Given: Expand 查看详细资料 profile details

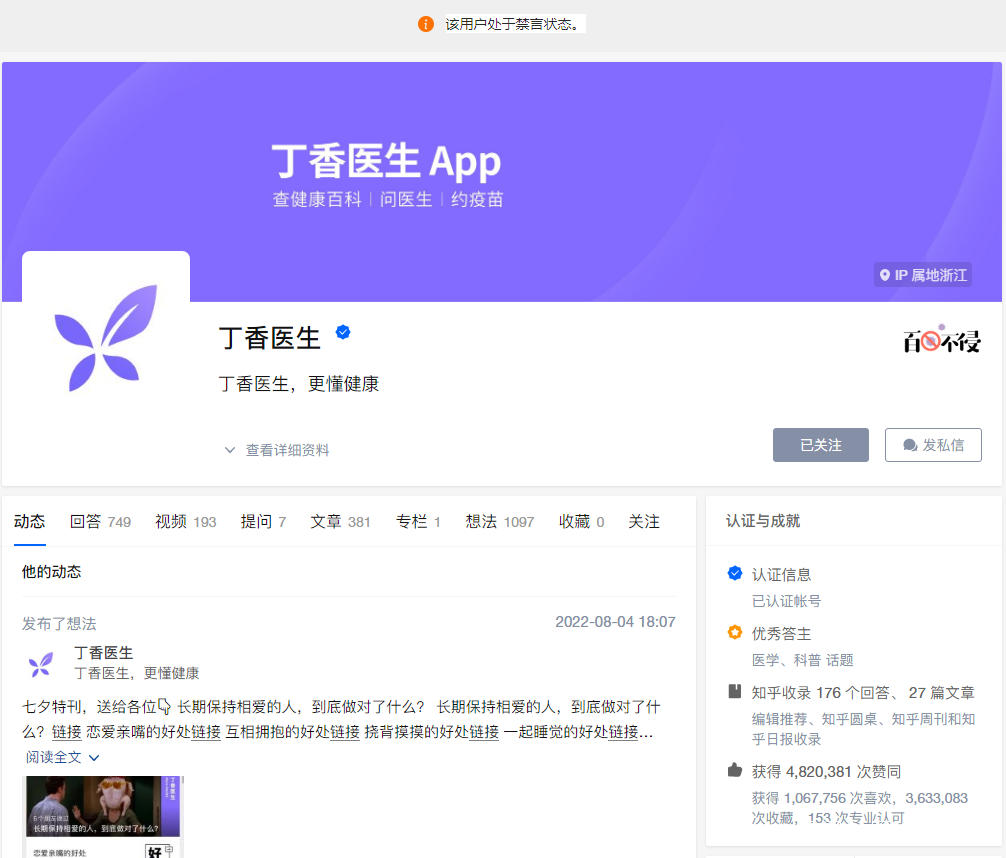Looking at the screenshot, I should [277, 450].
